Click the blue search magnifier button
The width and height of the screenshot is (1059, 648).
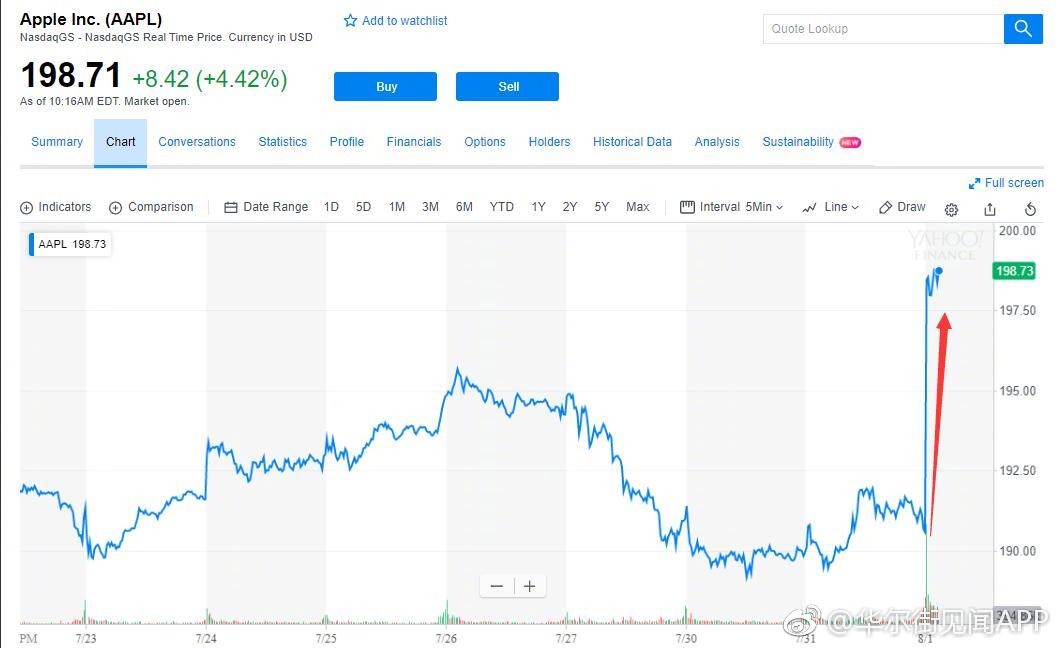click(x=1022, y=29)
